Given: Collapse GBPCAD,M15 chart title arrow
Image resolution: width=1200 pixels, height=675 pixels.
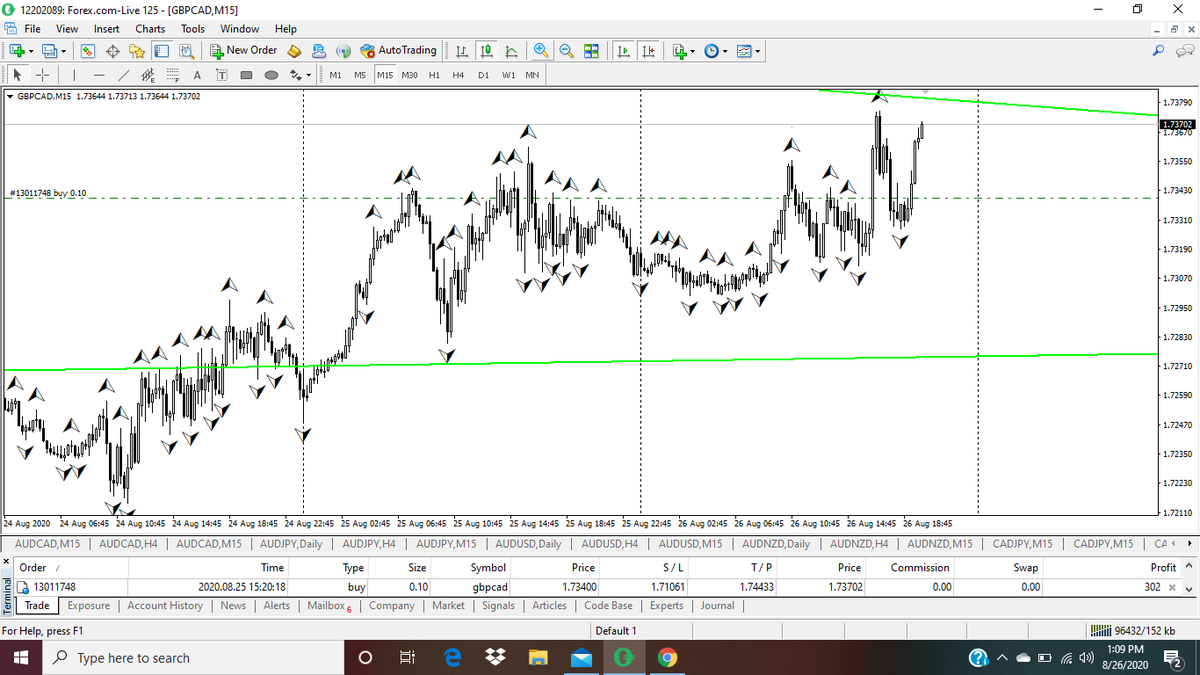Looking at the screenshot, I should 10,97.
